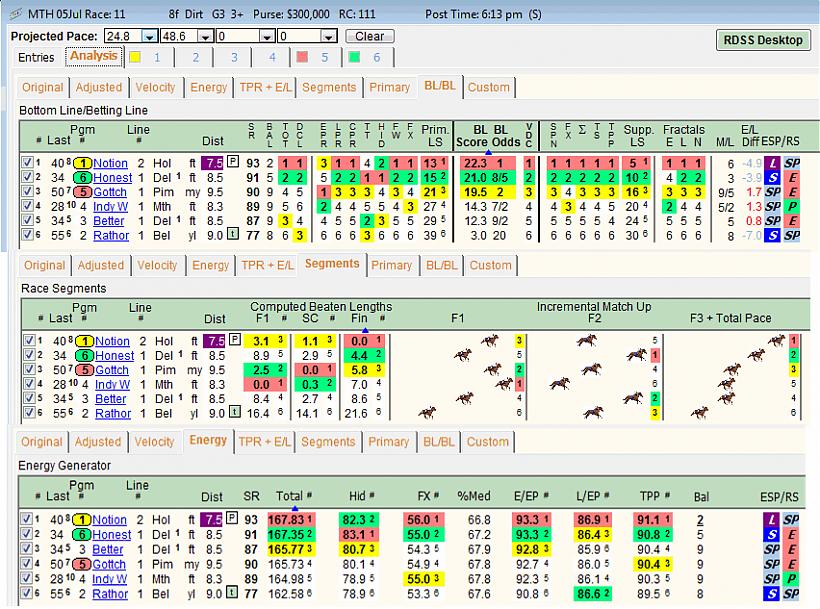
Task: Sort by BL Score column header
Action: [x=472, y=136]
